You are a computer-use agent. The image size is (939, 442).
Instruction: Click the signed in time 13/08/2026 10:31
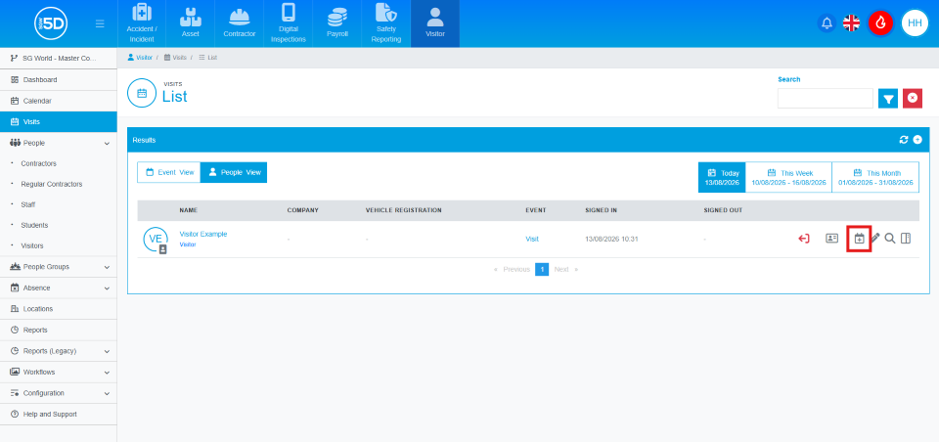611,239
